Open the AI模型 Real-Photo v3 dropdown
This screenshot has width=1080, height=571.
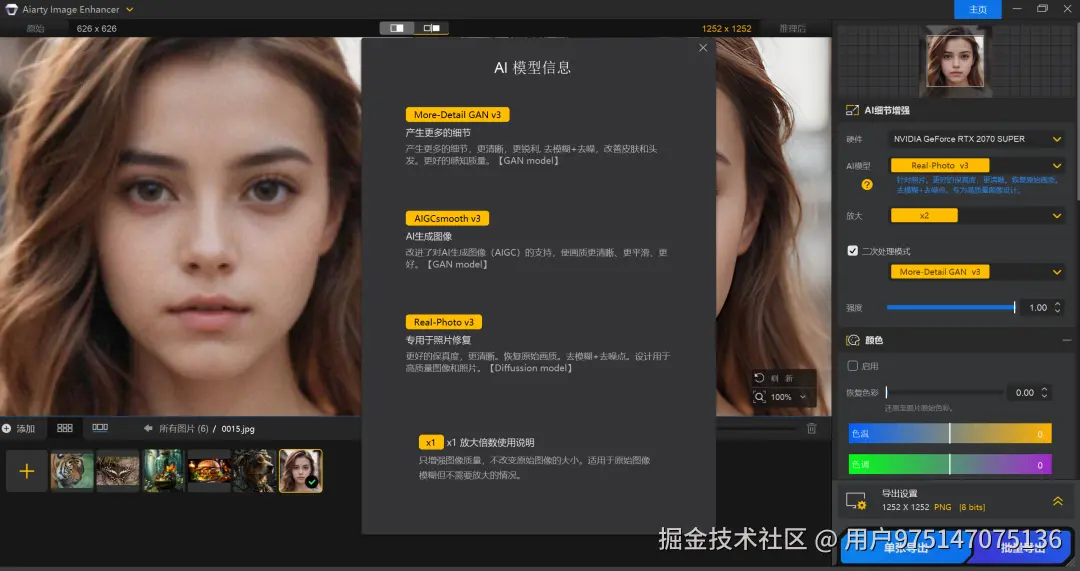point(977,165)
